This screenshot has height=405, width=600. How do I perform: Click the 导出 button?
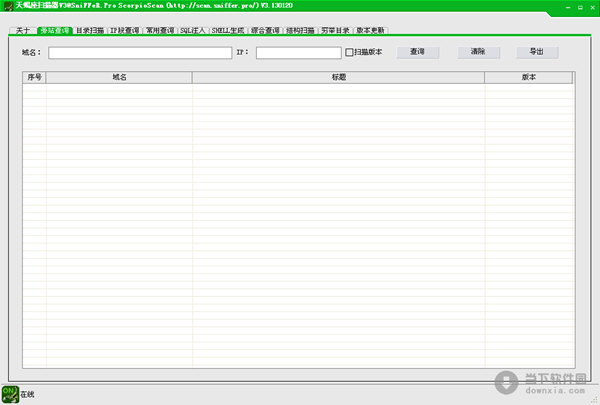(x=537, y=51)
